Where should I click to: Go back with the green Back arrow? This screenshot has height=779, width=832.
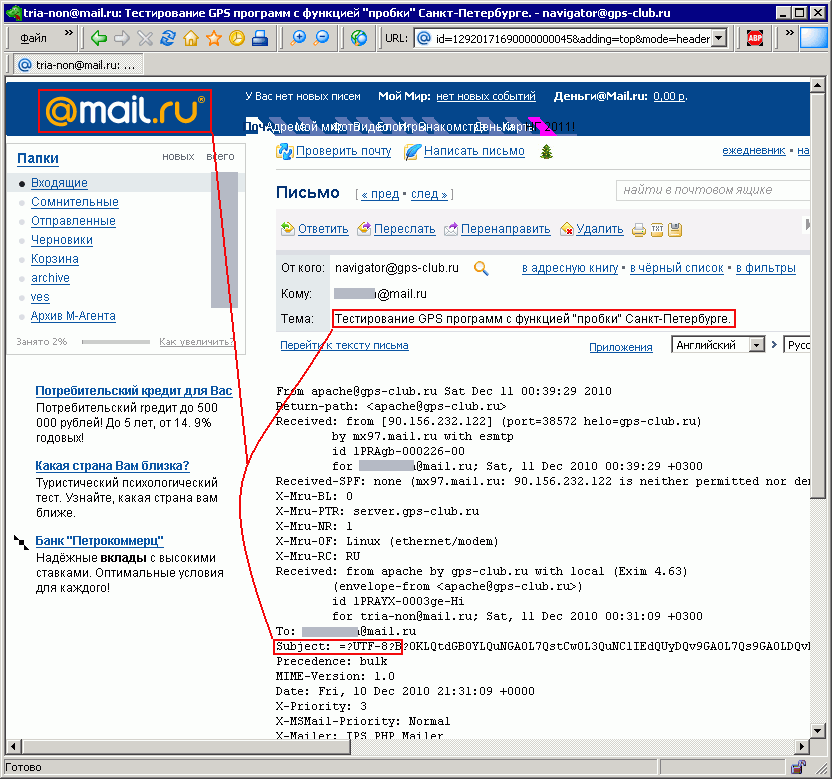click(x=99, y=38)
